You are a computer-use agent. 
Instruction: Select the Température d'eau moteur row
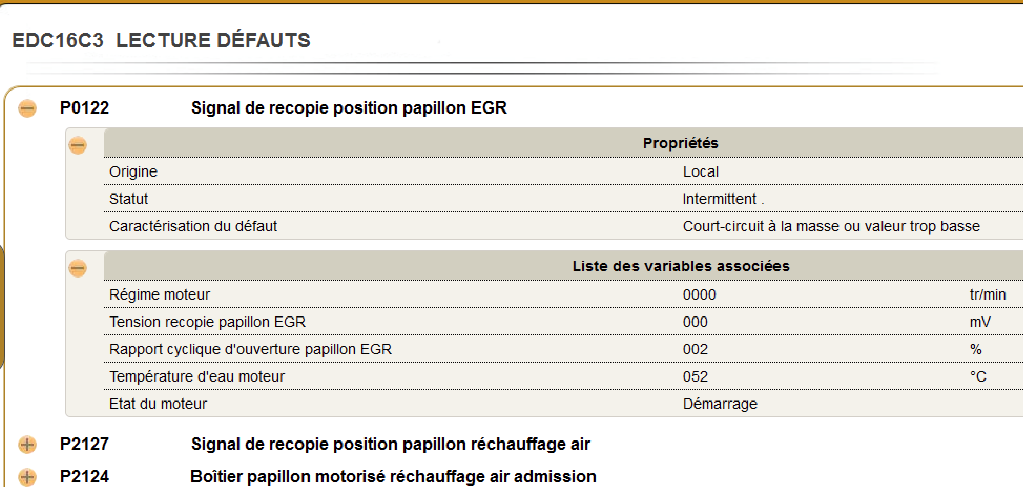pyautogui.click(x=563, y=377)
